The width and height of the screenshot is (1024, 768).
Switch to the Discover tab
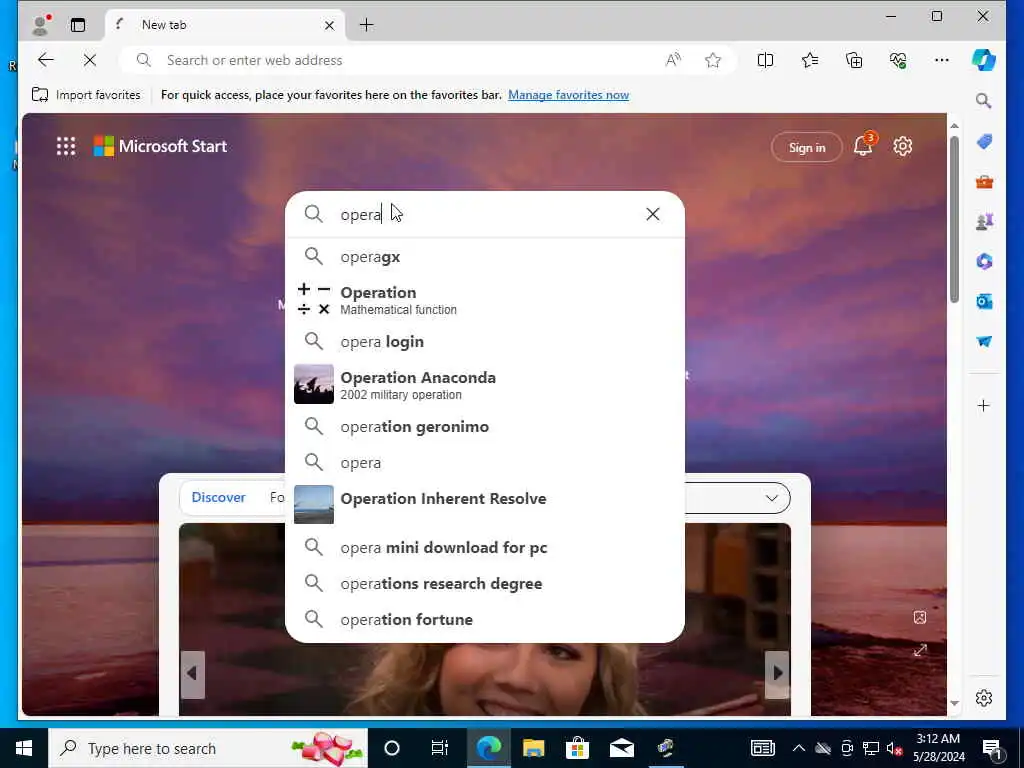coord(218,498)
